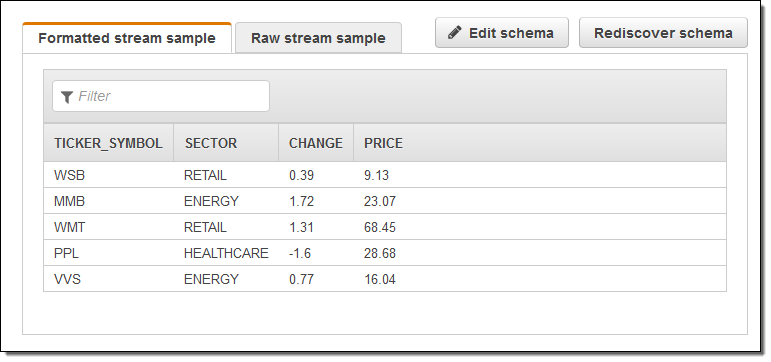
Task: Click the CHANGE column header
Action: [316, 143]
